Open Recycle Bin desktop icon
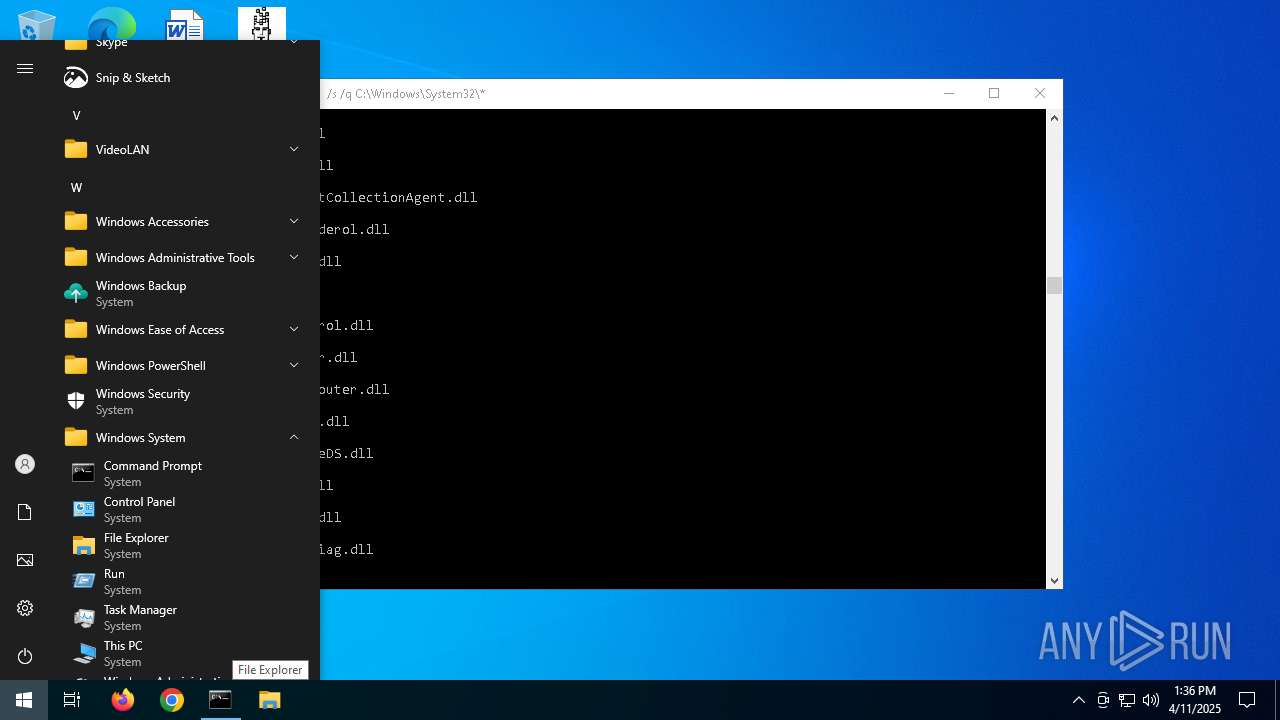Screen dimensions: 1280x720 (37, 25)
